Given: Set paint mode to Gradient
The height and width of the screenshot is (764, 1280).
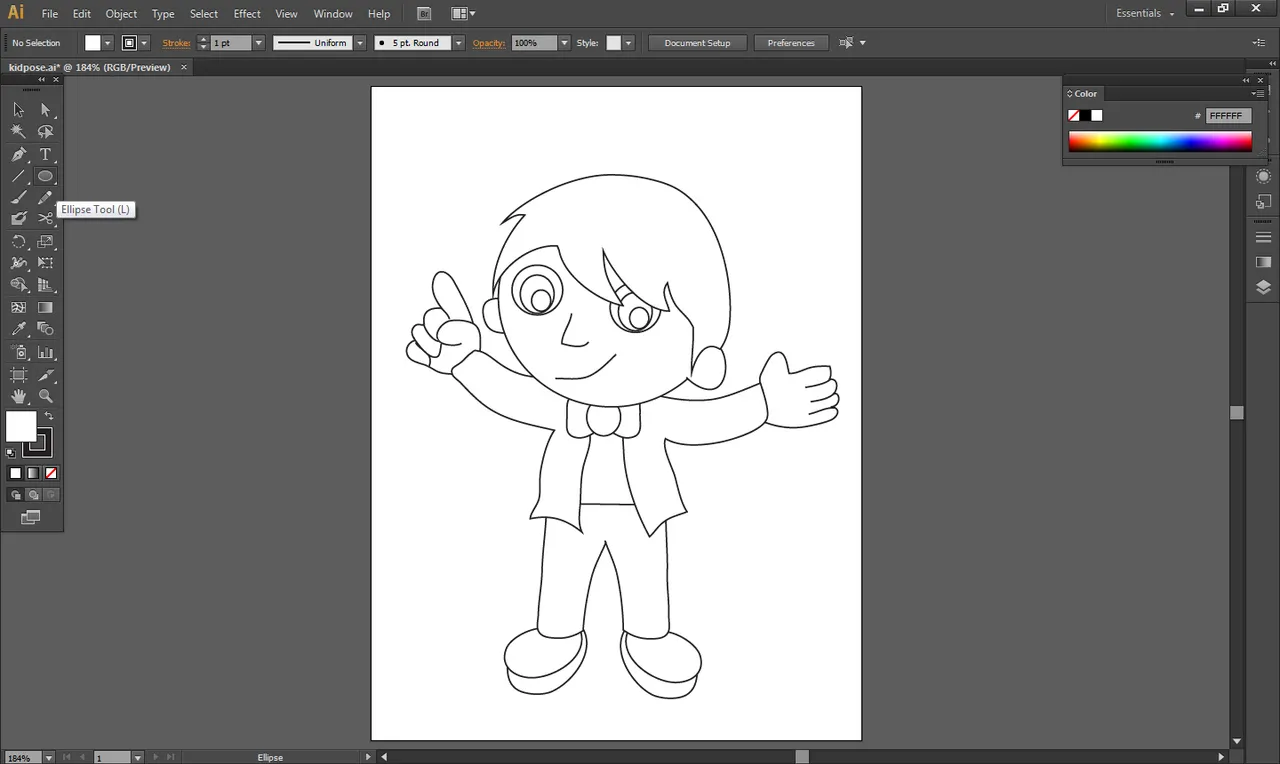Looking at the screenshot, I should [33, 473].
